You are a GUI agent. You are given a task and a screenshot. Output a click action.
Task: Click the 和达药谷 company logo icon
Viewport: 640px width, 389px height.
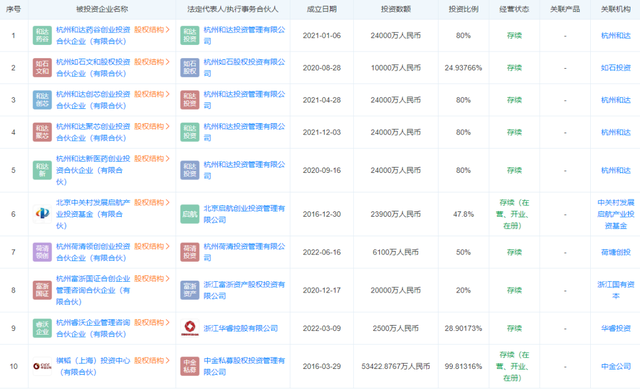pos(42,36)
